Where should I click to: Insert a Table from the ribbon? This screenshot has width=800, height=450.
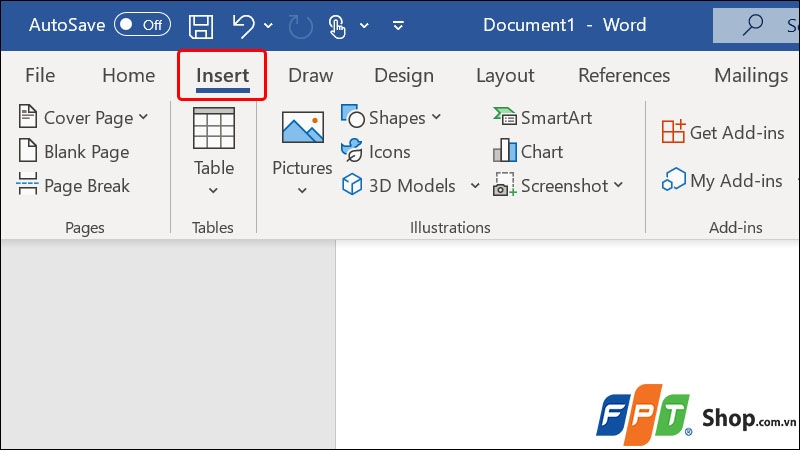pyautogui.click(x=214, y=151)
